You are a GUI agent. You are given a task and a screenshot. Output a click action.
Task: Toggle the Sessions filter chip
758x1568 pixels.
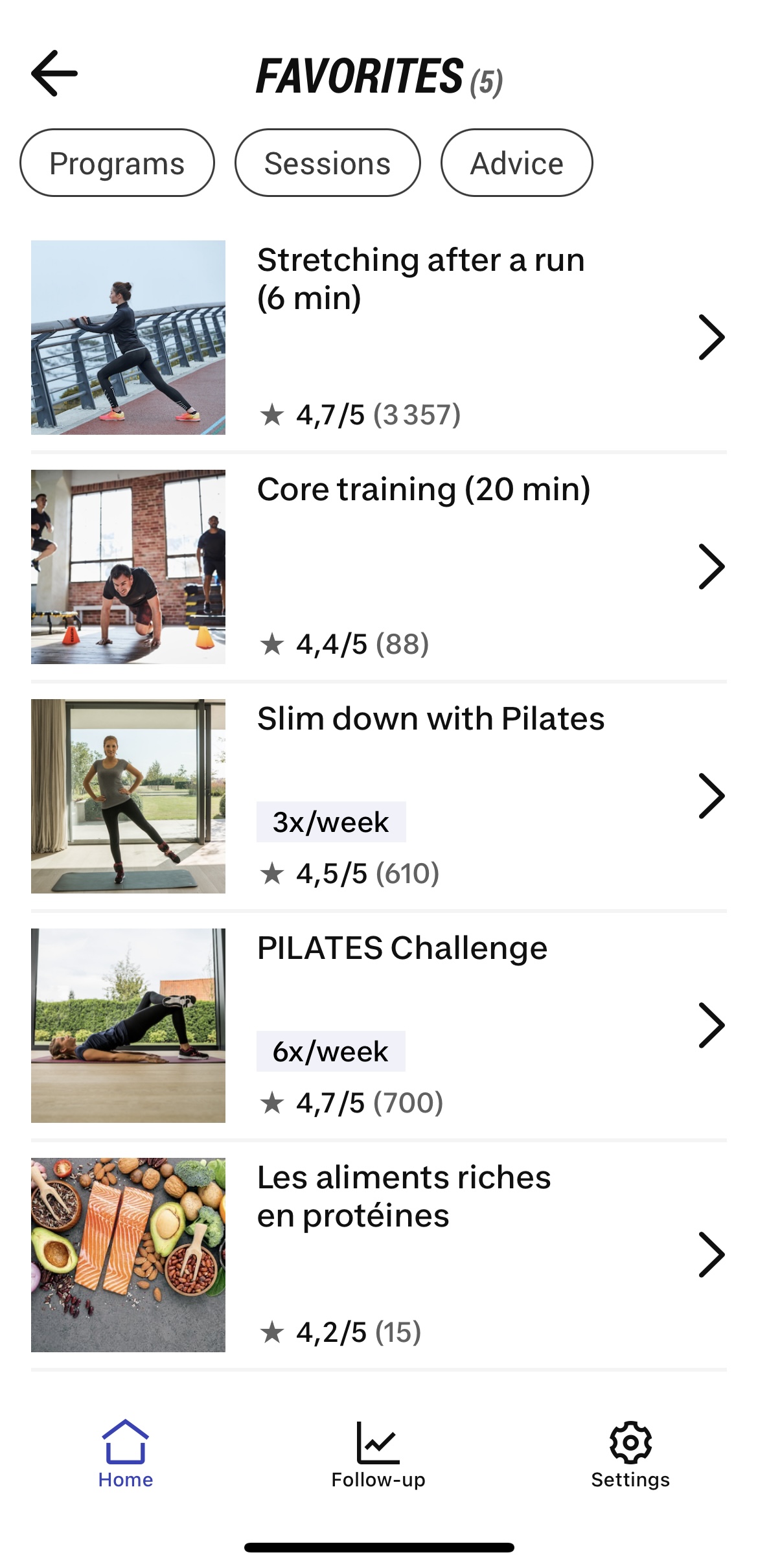coord(327,163)
